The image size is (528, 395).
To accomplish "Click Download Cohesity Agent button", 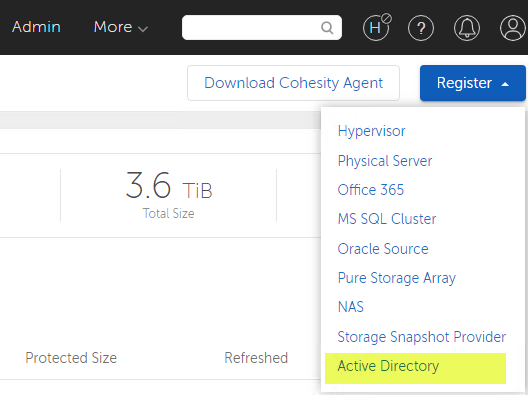I will tap(293, 83).
